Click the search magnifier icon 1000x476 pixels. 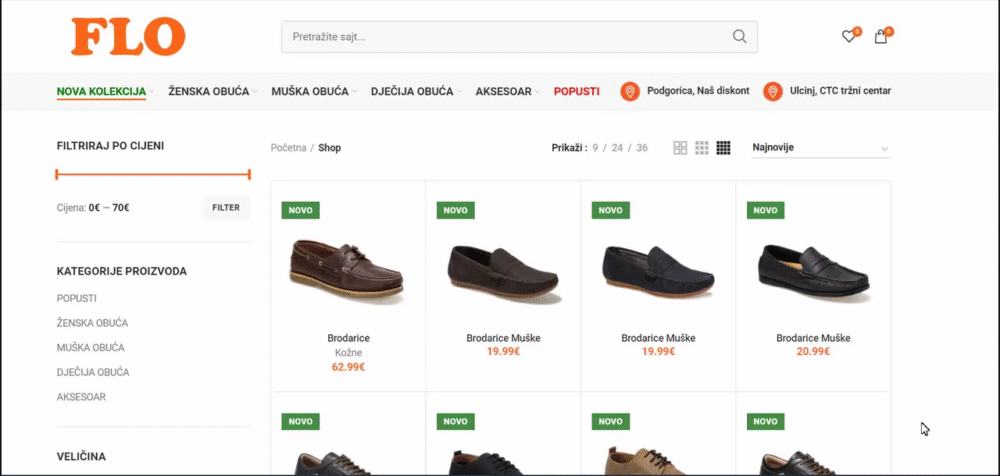click(739, 37)
